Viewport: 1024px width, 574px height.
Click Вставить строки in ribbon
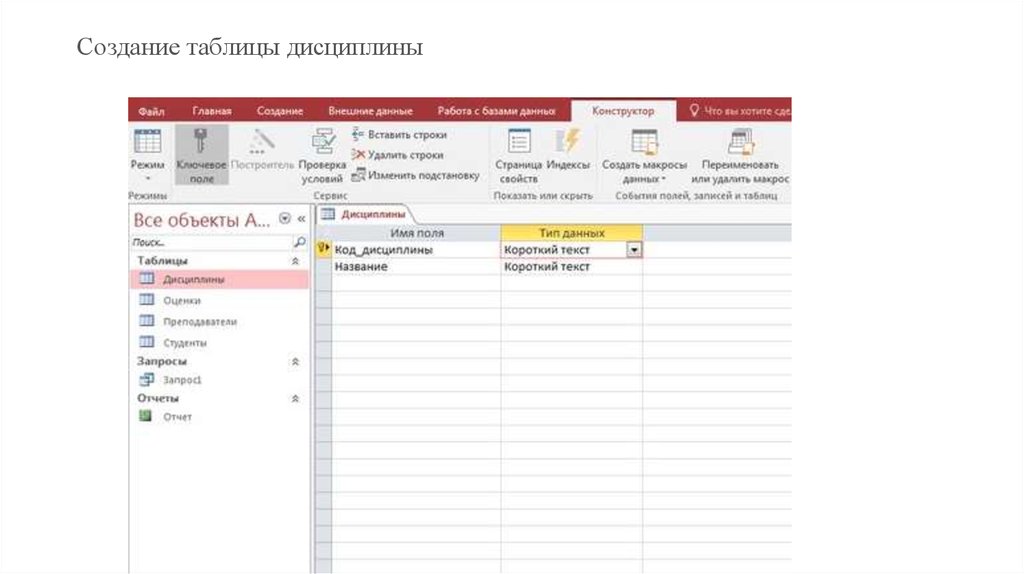pyautogui.click(x=399, y=135)
